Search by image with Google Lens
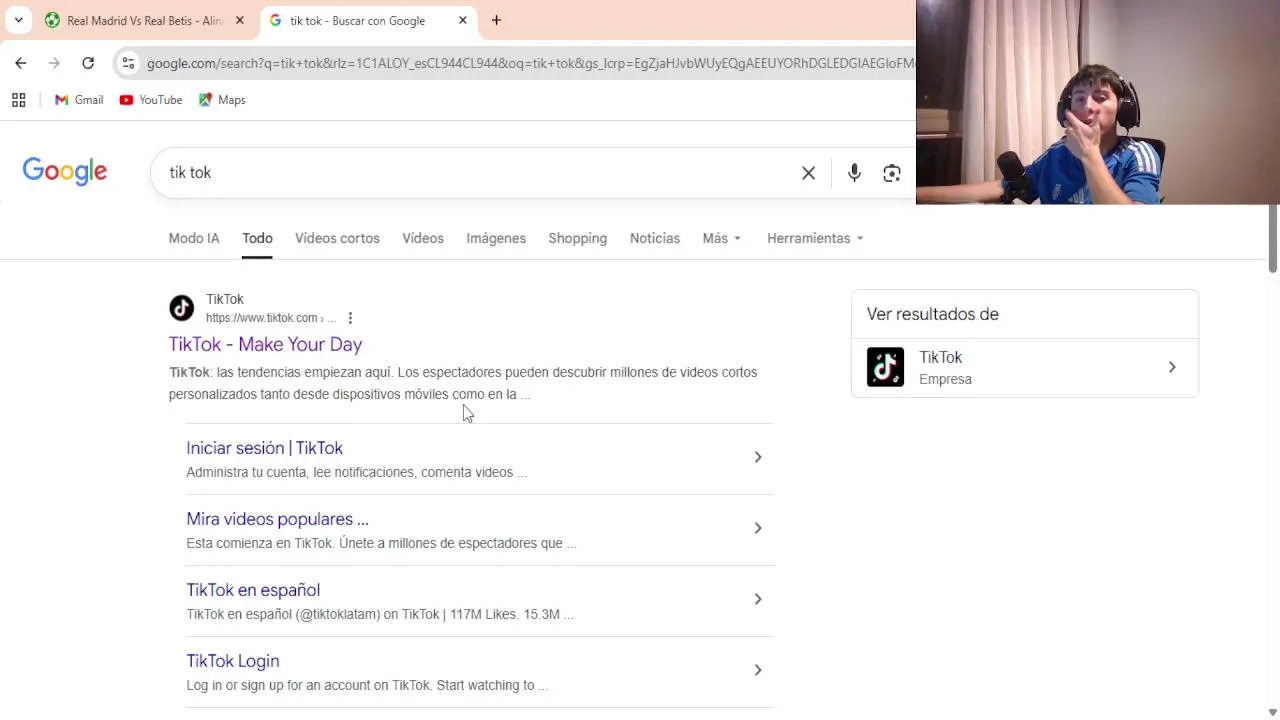Image resolution: width=1280 pixels, height=720 pixels. 892,173
